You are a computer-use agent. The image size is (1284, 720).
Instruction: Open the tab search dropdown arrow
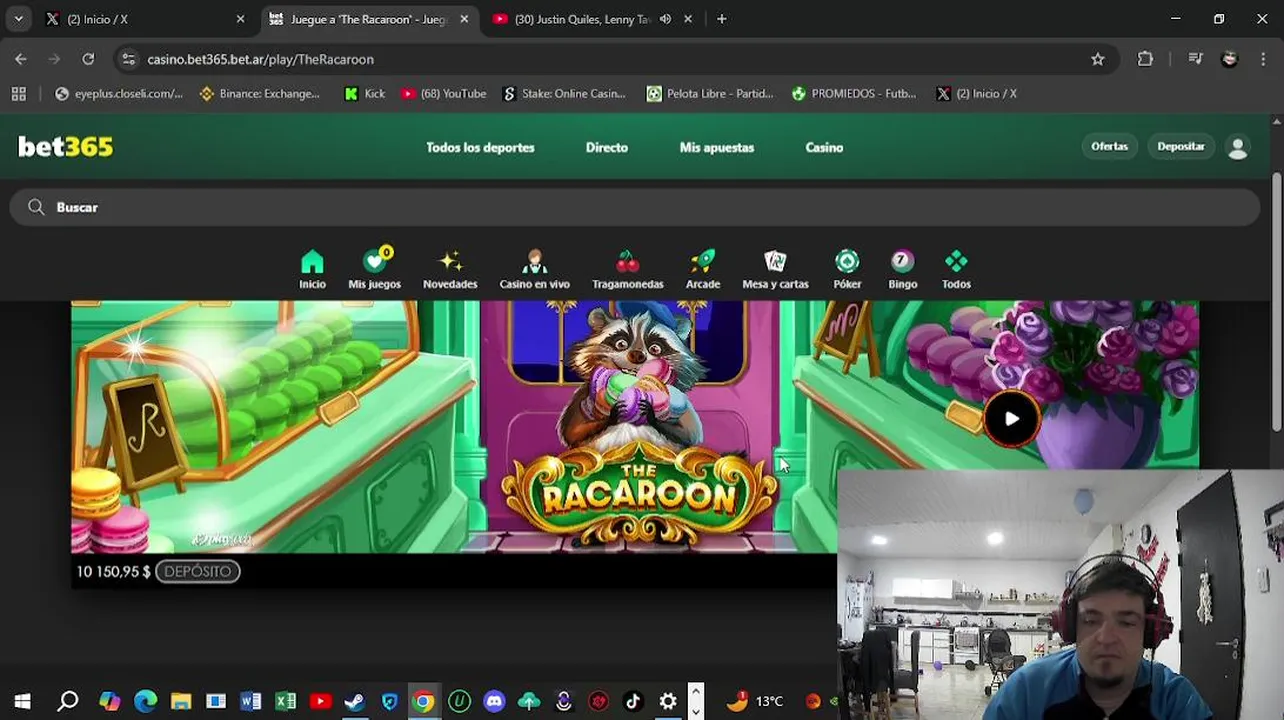[18, 19]
